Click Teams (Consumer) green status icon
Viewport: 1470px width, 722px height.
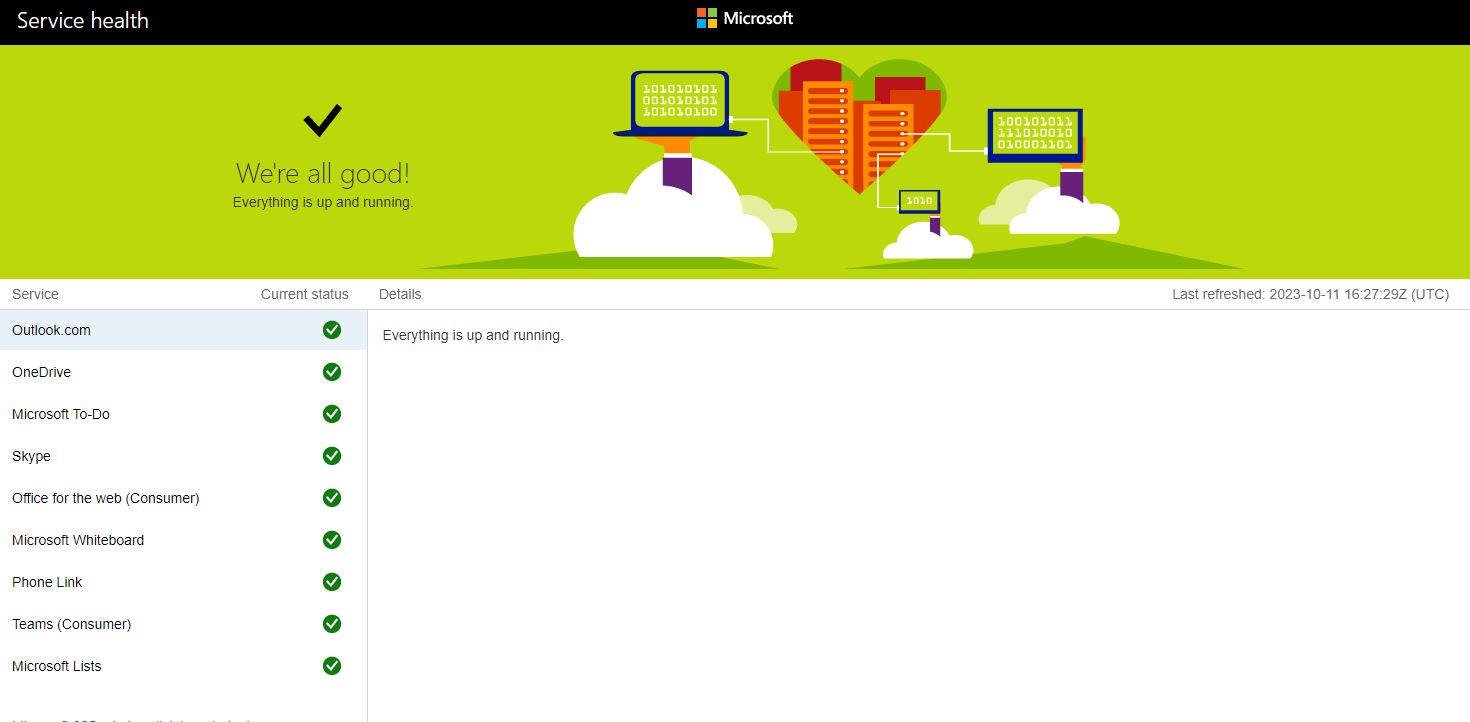click(331, 623)
